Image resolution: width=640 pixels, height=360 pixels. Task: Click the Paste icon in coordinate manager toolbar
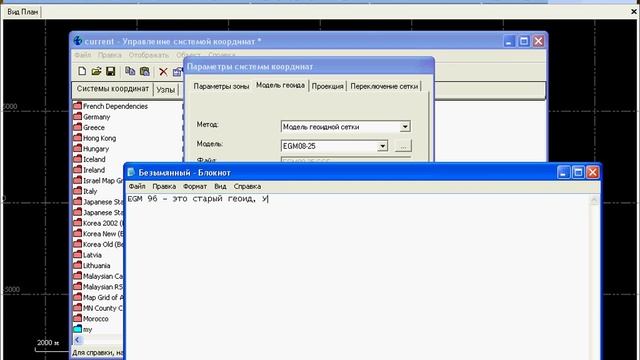[145, 71]
